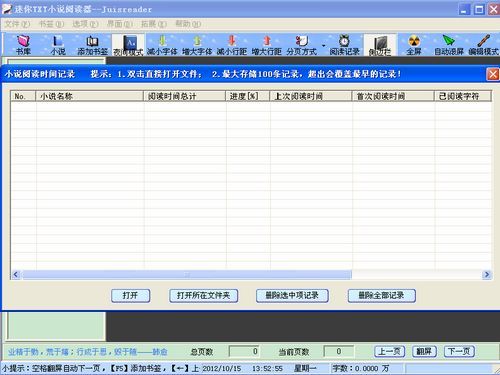Sort by 上次阅读时间 column header
The width and height of the screenshot is (500, 375).
tap(311, 96)
